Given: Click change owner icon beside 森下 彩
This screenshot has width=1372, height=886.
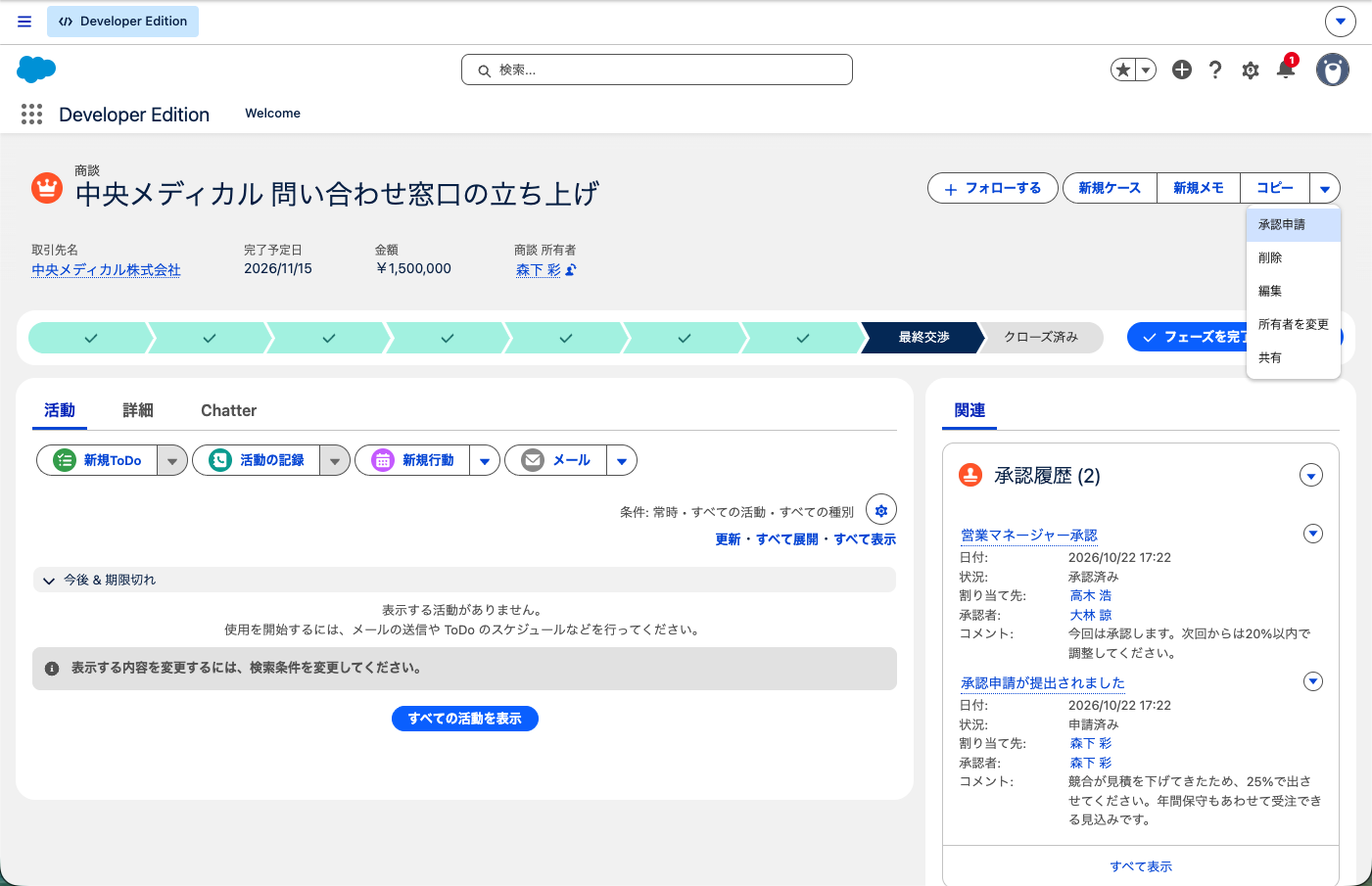Looking at the screenshot, I should pos(571,270).
